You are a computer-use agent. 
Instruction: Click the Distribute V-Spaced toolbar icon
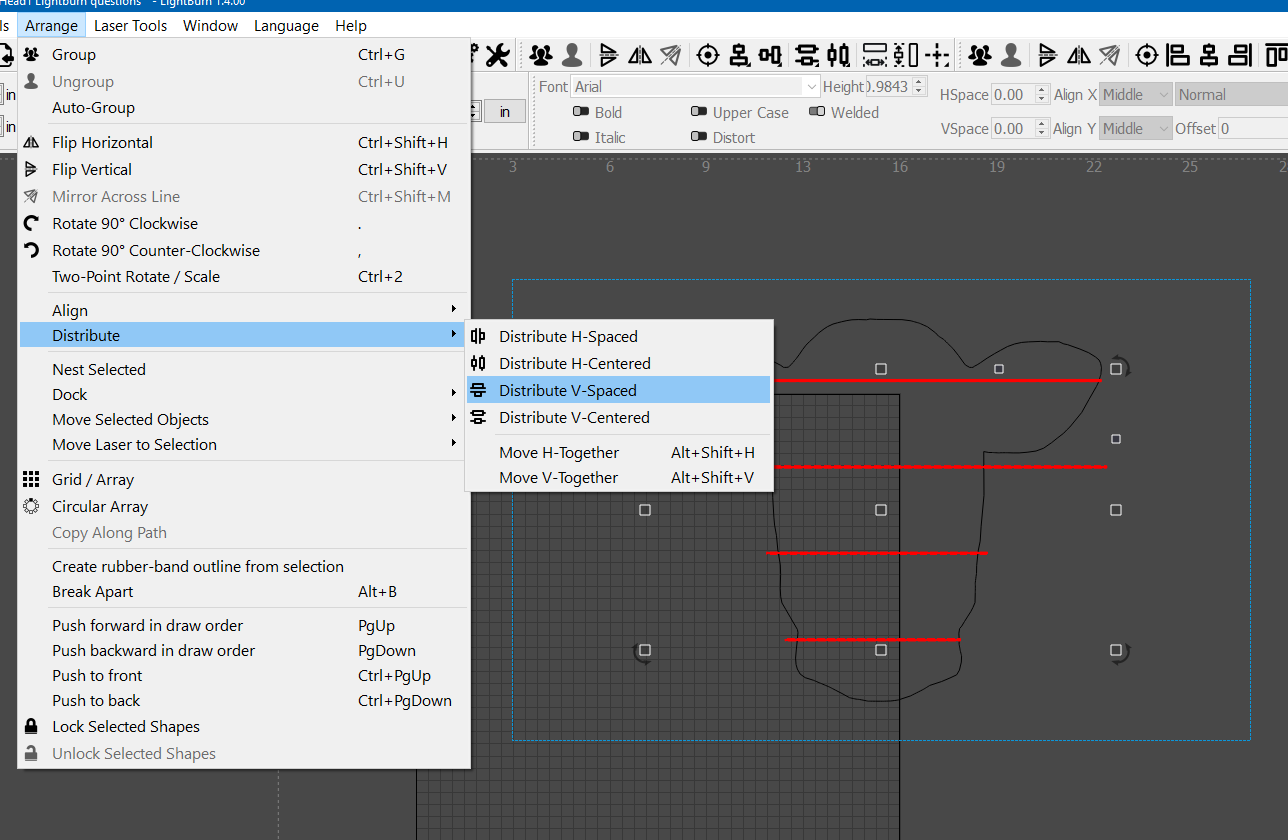coord(806,55)
